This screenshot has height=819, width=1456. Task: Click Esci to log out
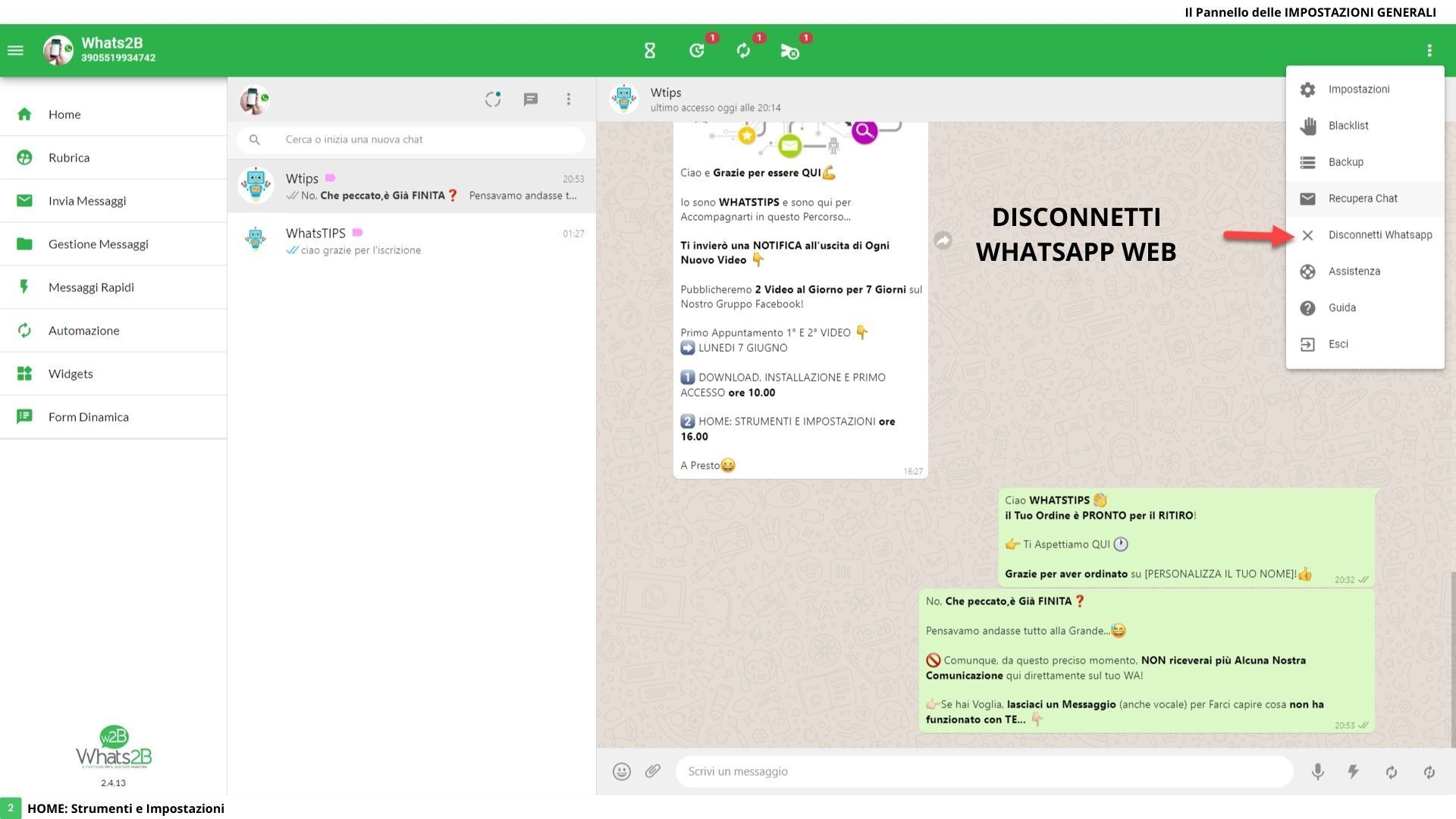tap(1365, 344)
